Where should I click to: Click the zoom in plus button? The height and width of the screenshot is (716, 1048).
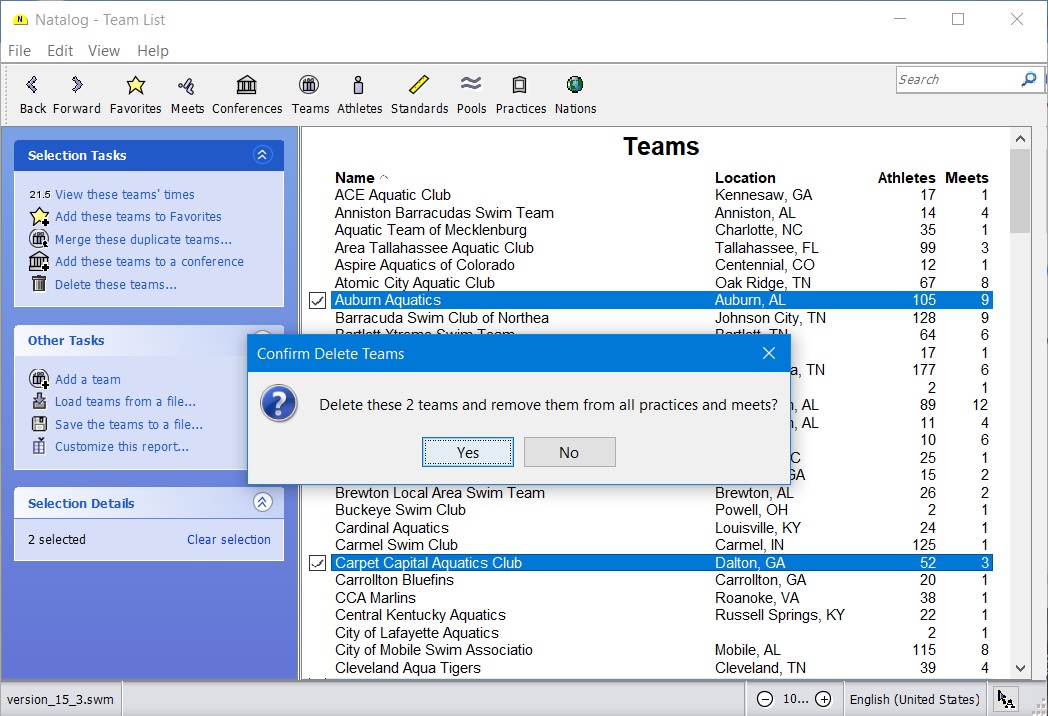pyautogui.click(x=823, y=699)
